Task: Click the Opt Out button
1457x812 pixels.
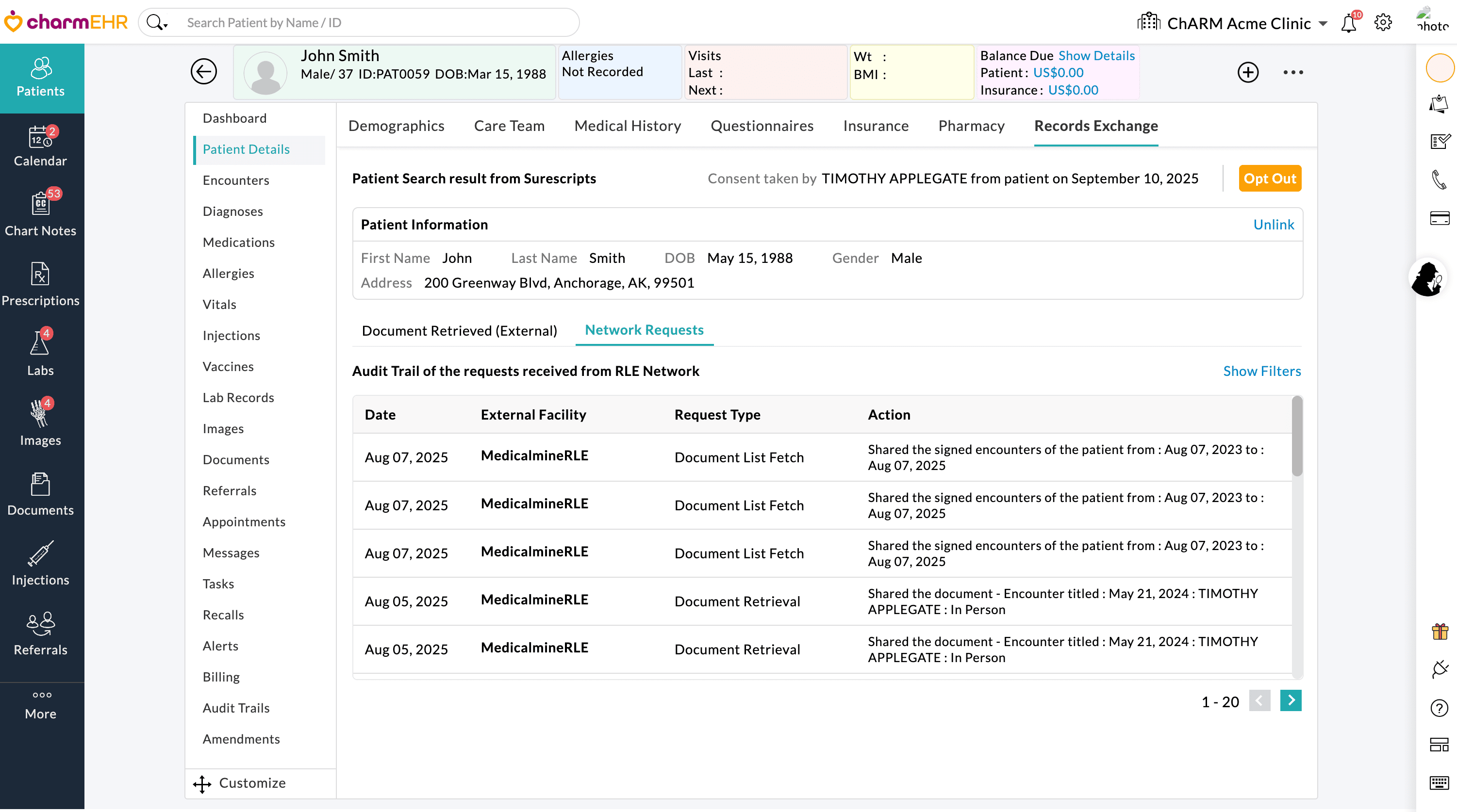Action: pos(1270,178)
